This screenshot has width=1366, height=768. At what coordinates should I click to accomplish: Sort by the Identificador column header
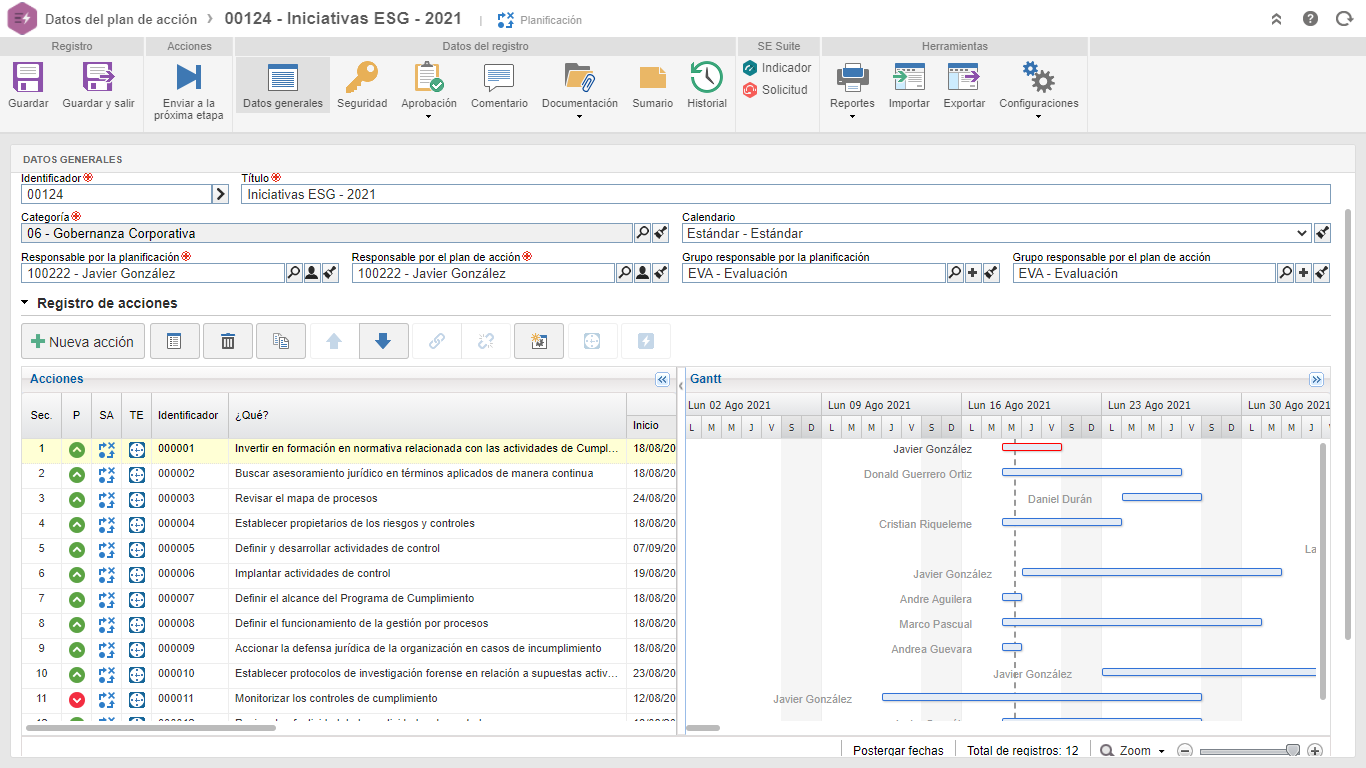tap(188, 416)
